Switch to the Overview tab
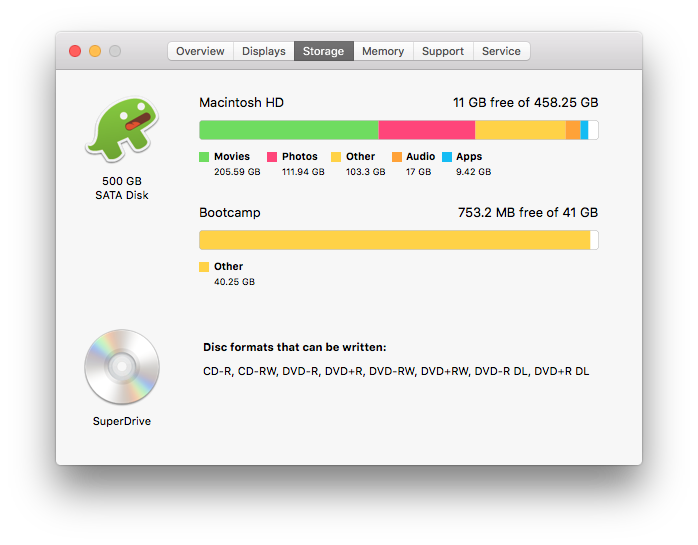The width and height of the screenshot is (698, 545). pos(200,51)
